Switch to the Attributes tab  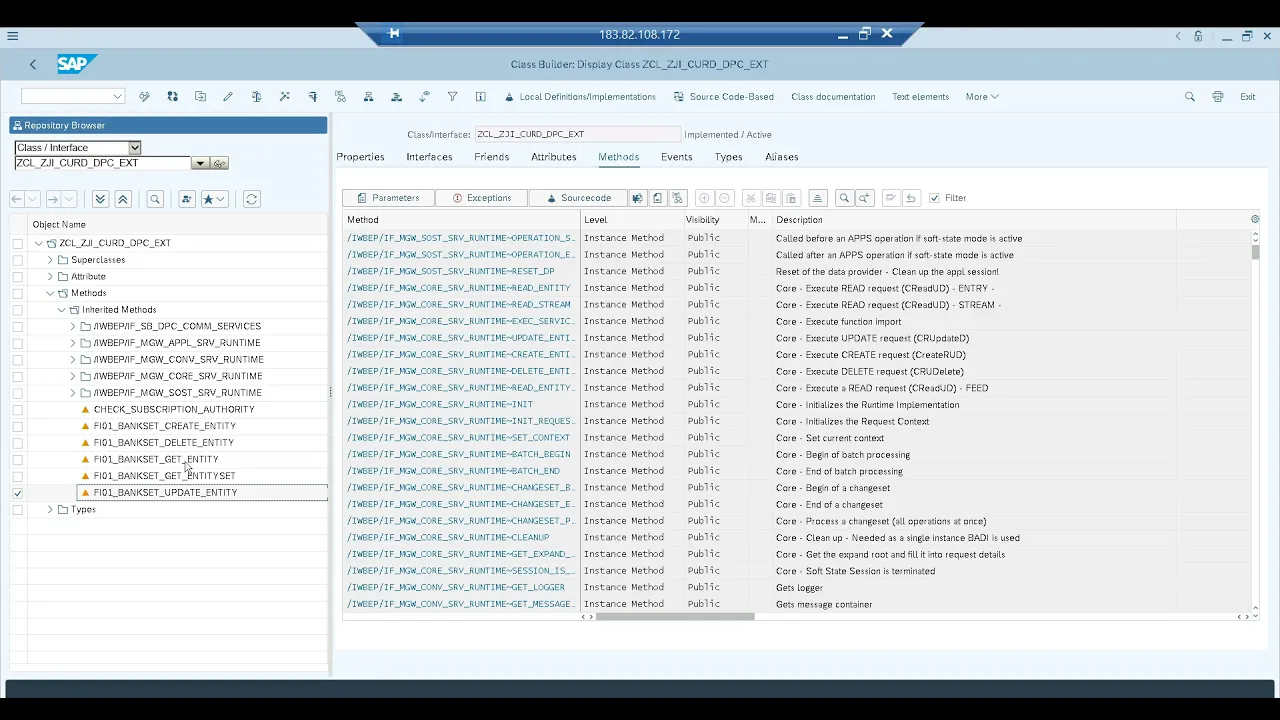(553, 157)
